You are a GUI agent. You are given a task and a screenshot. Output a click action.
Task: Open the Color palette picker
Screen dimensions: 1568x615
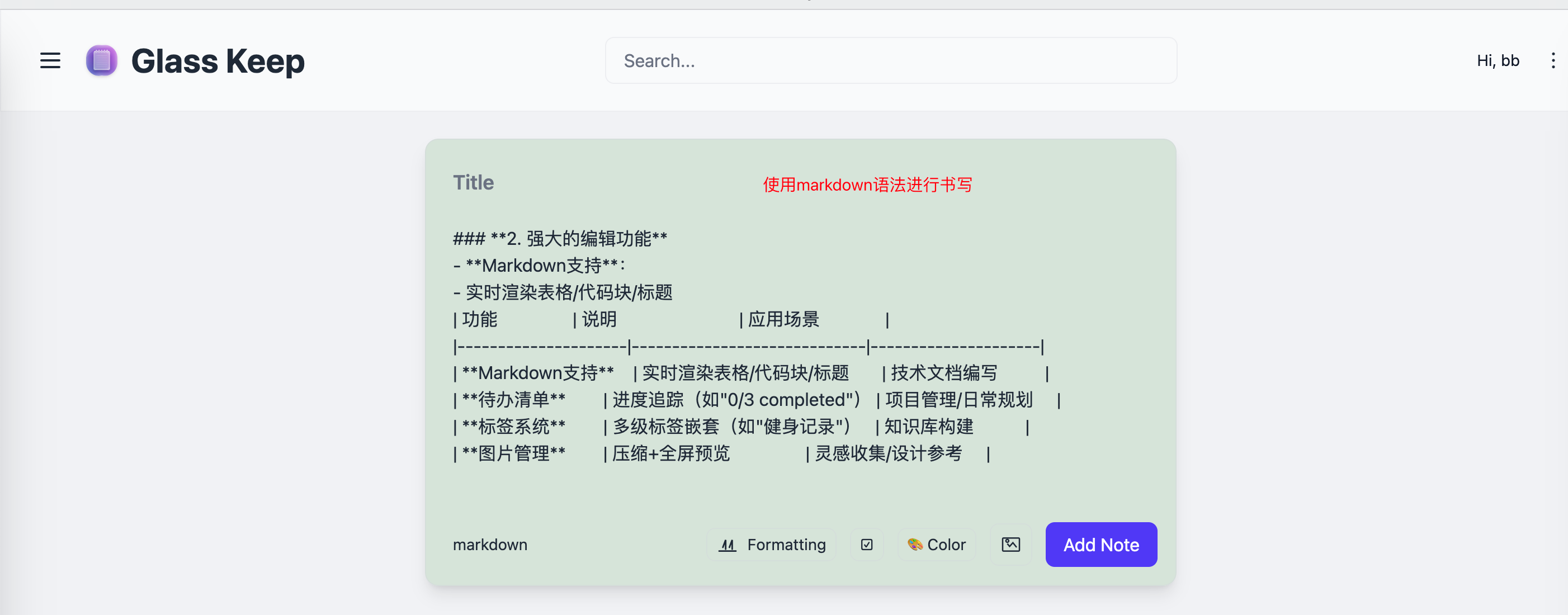[x=936, y=545]
